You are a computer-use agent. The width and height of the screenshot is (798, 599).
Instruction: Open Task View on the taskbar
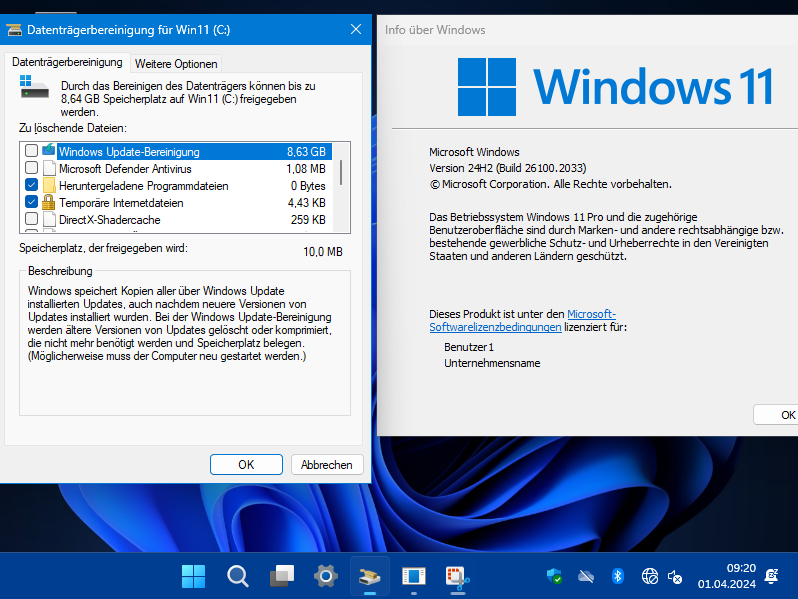coord(281,577)
